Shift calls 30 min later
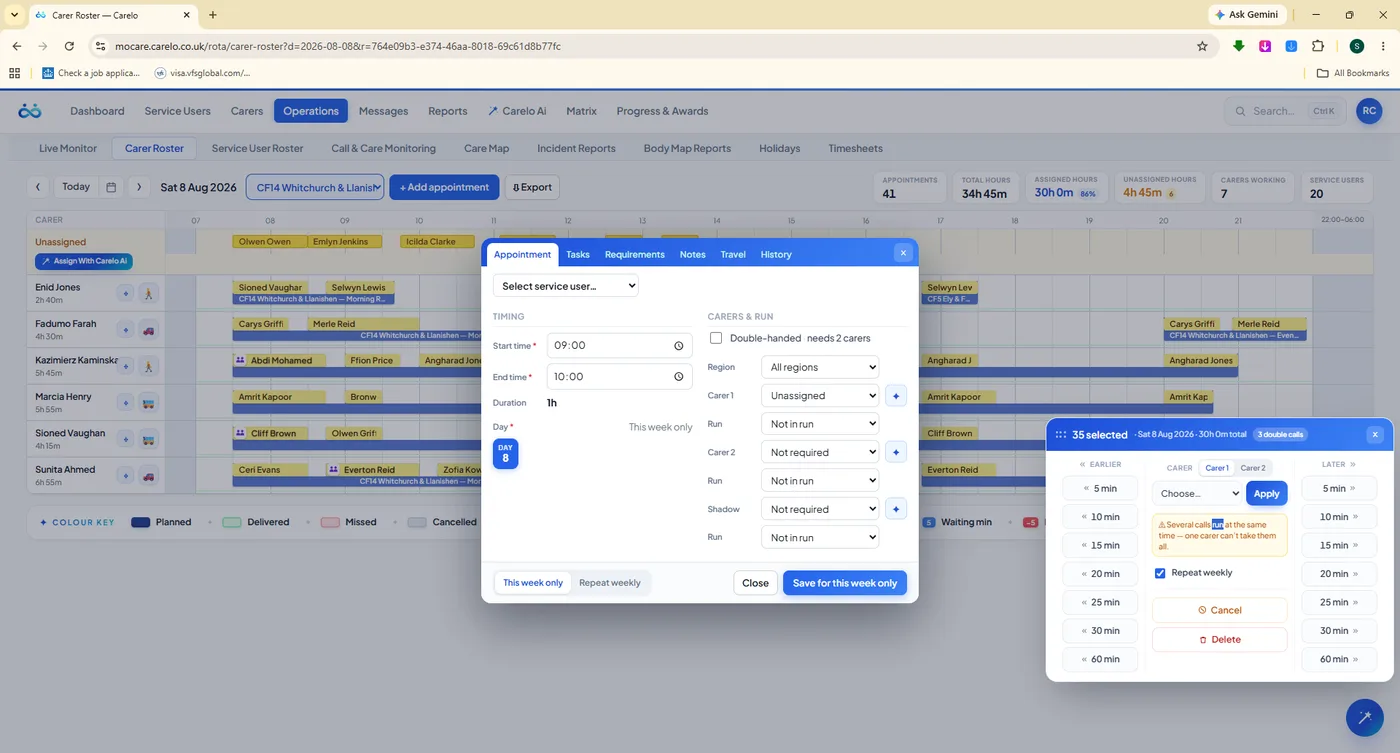The image size is (1400, 753). click(x=1338, y=630)
